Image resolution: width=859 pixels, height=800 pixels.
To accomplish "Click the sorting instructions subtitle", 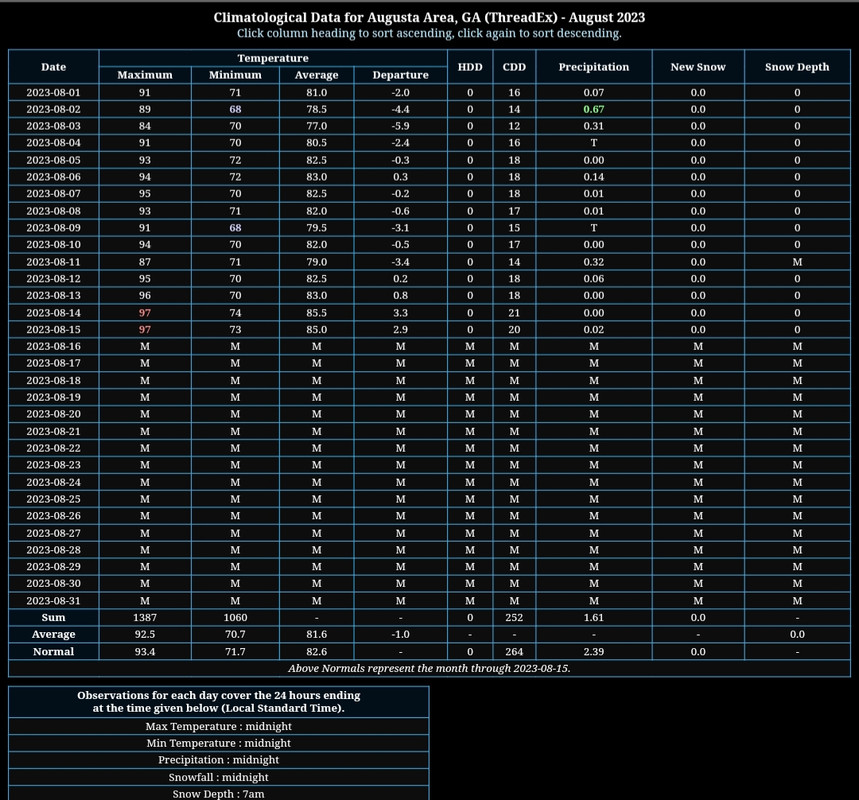I will click(x=430, y=33).
